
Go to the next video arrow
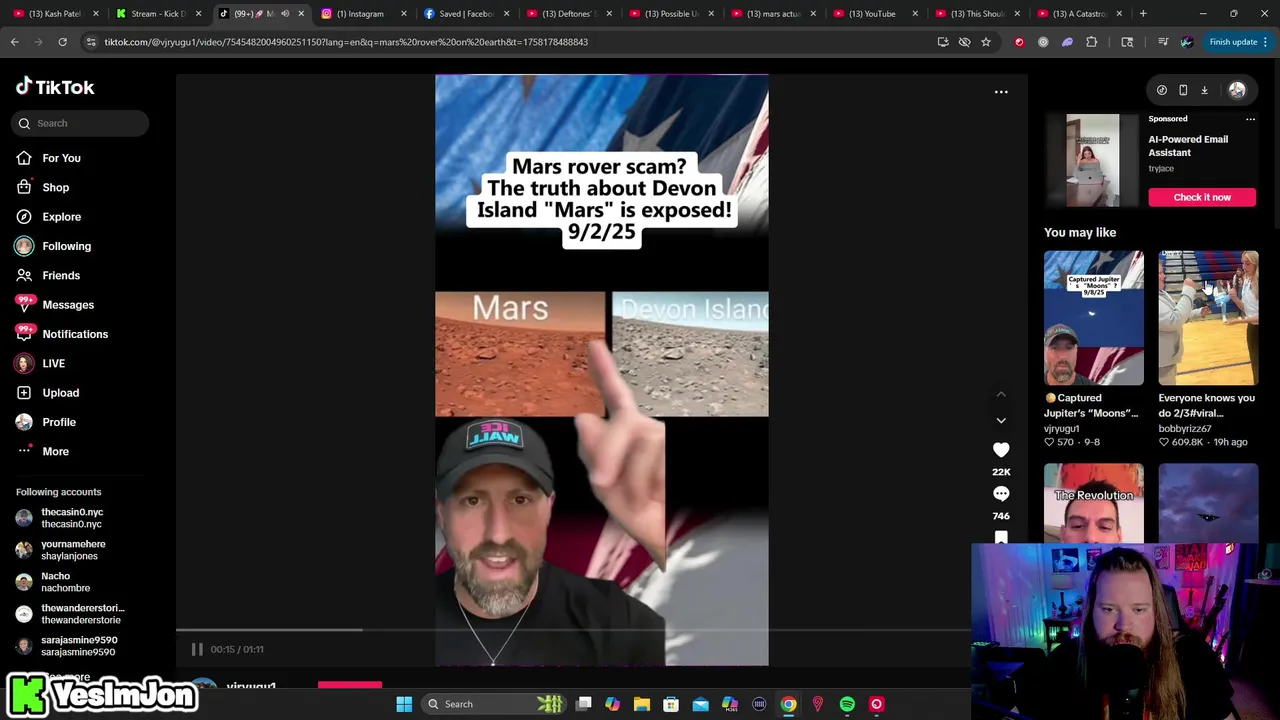[x=1001, y=420]
